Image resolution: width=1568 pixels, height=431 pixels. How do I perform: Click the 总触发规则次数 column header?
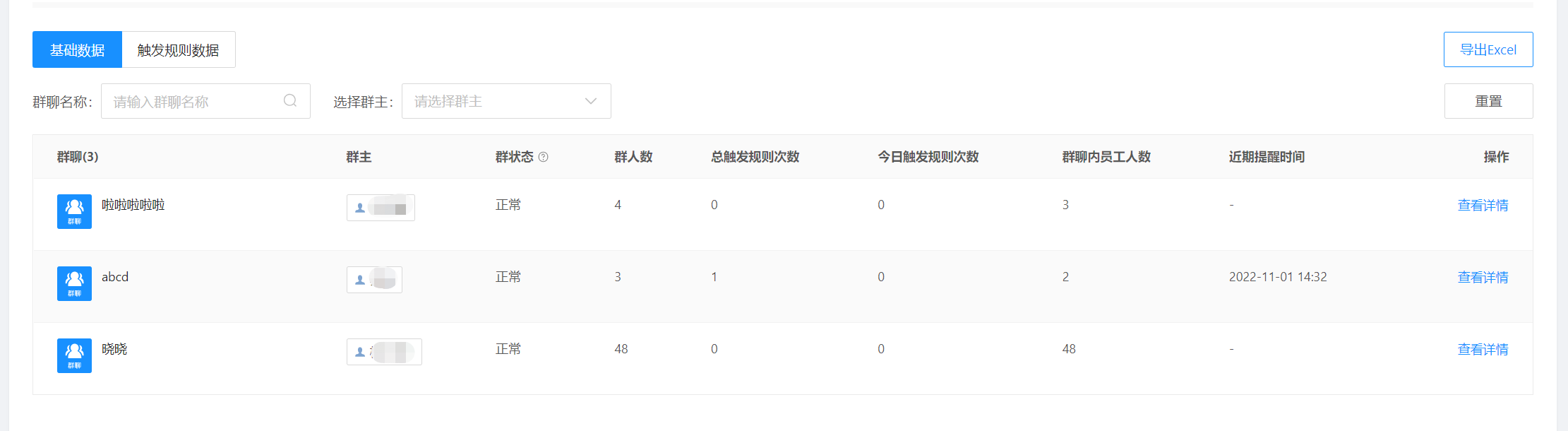(x=755, y=157)
